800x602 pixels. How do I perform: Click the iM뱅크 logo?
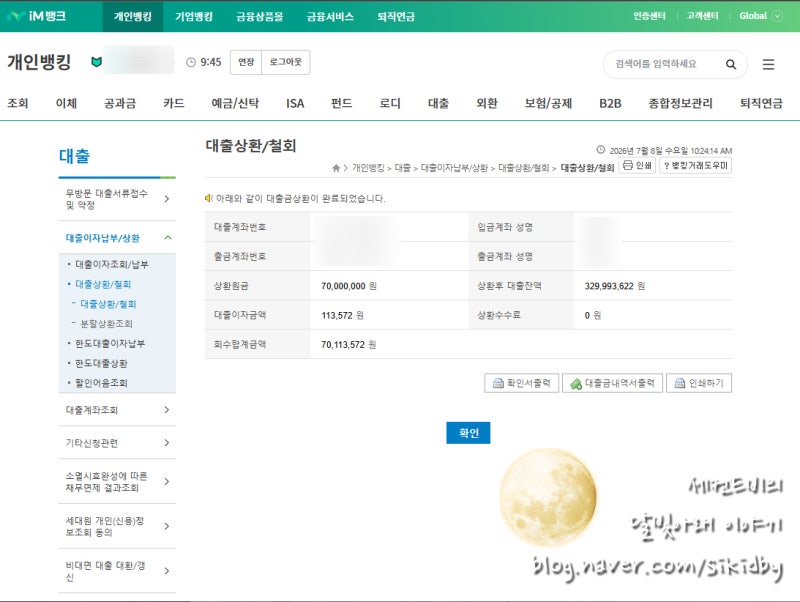37,16
